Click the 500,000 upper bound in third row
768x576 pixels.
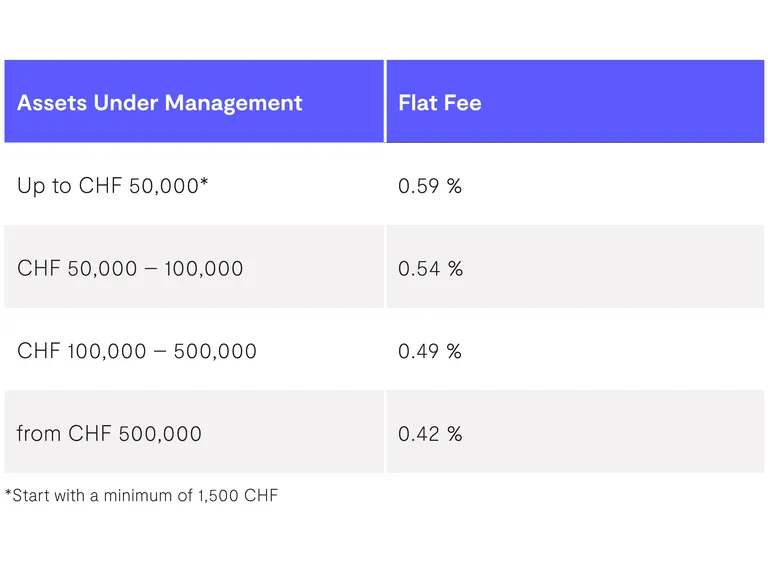coord(215,352)
